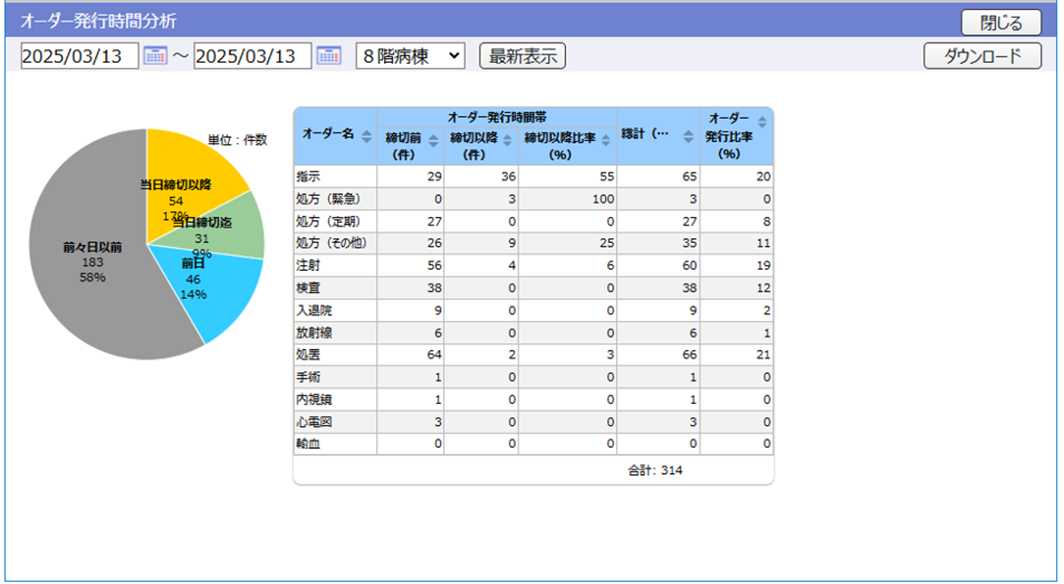The height and width of the screenshot is (584, 1064).
Task: Sort by 締切前 (件) column
Action: coord(433,142)
